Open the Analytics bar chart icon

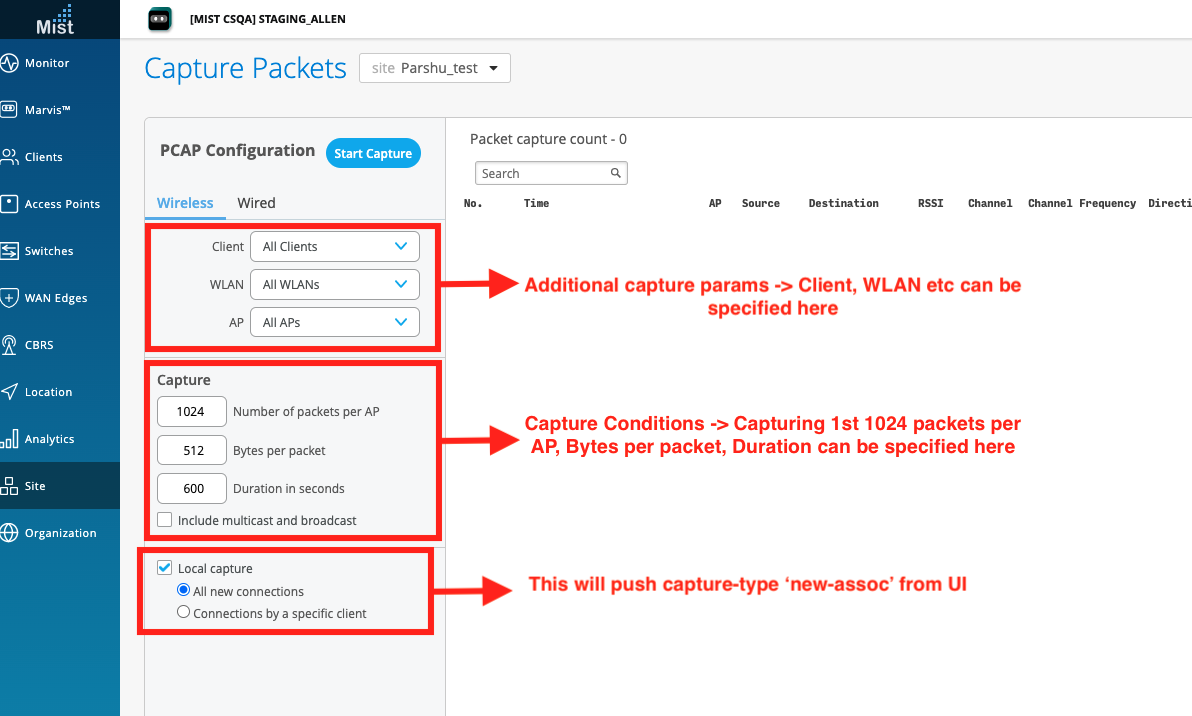10,439
